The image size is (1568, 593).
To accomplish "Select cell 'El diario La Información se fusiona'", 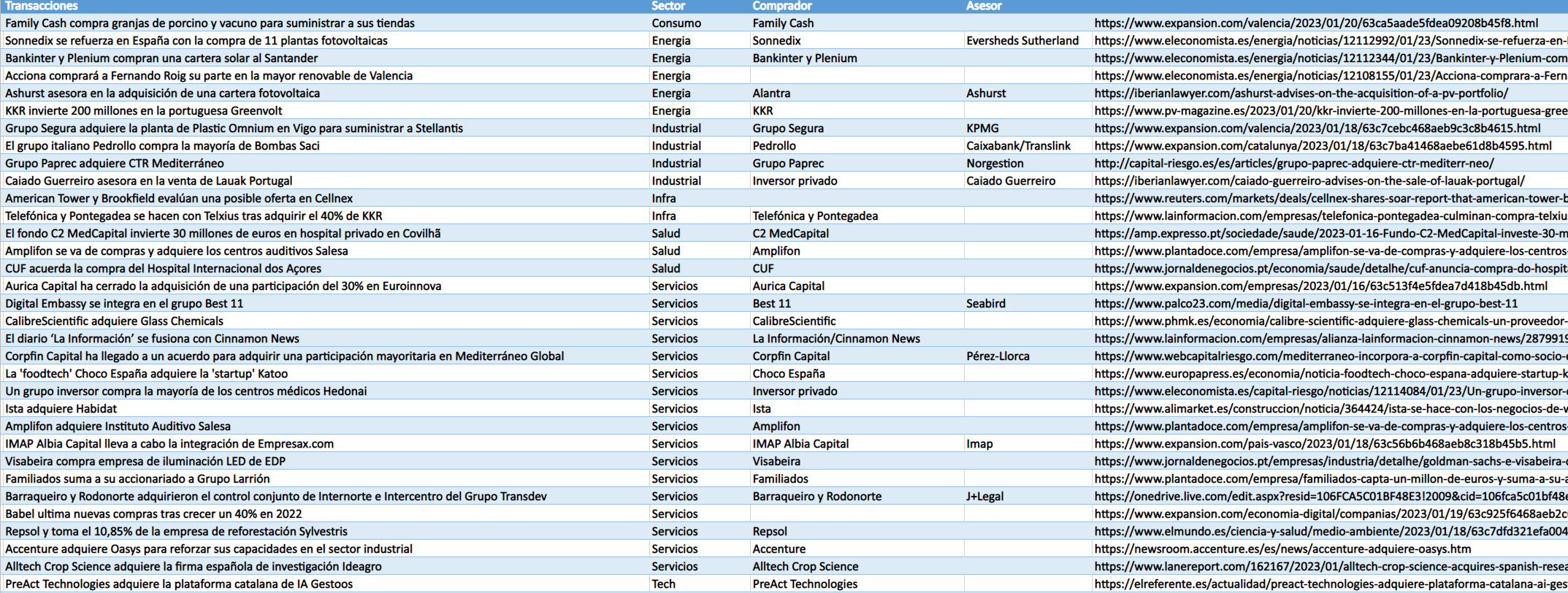I will [324, 339].
